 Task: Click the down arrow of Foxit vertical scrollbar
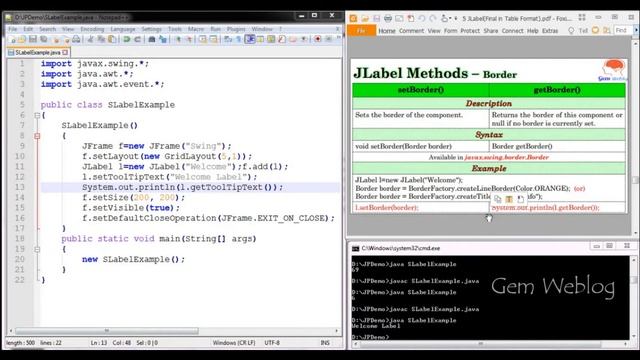pyautogui.click(x=636, y=233)
